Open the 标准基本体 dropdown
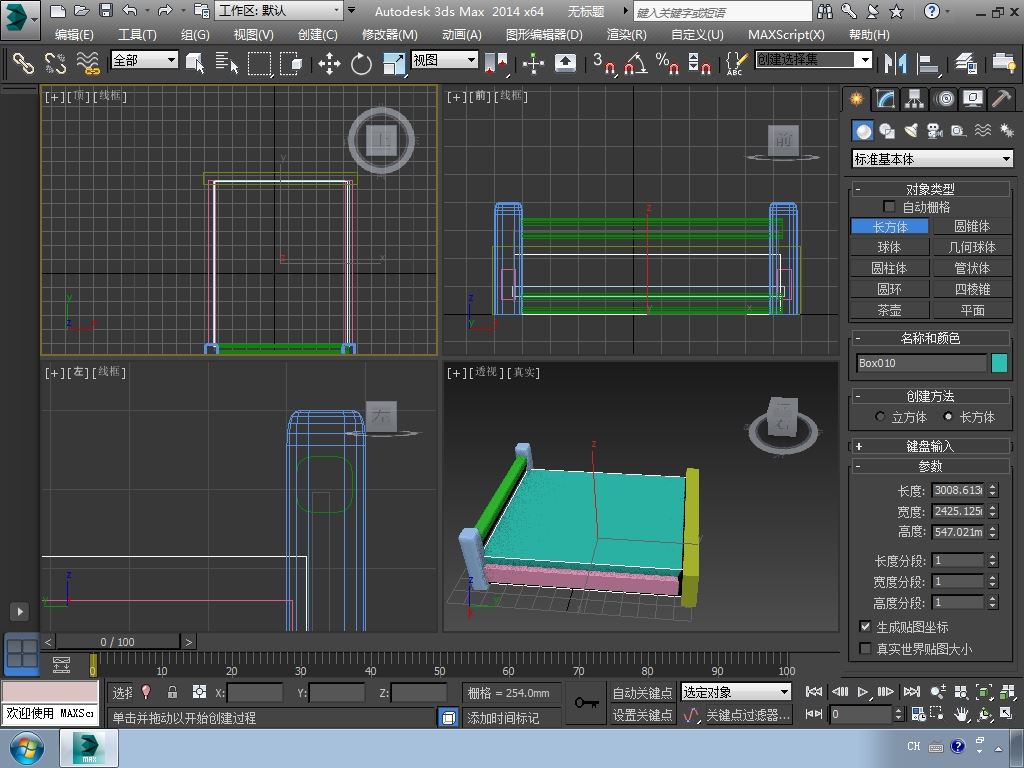1024x768 pixels. (933, 159)
